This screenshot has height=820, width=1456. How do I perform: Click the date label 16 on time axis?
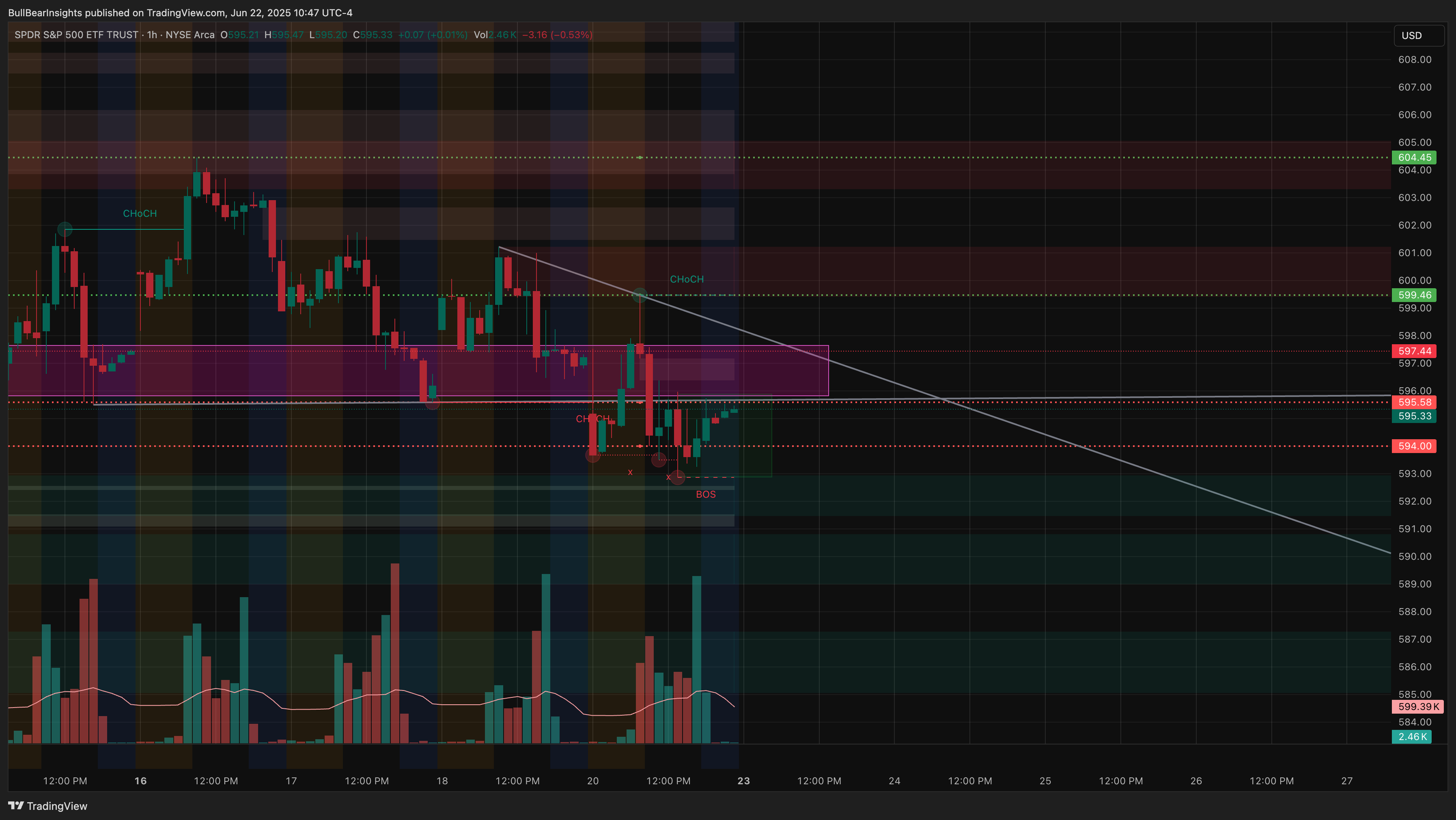tap(140, 781)
